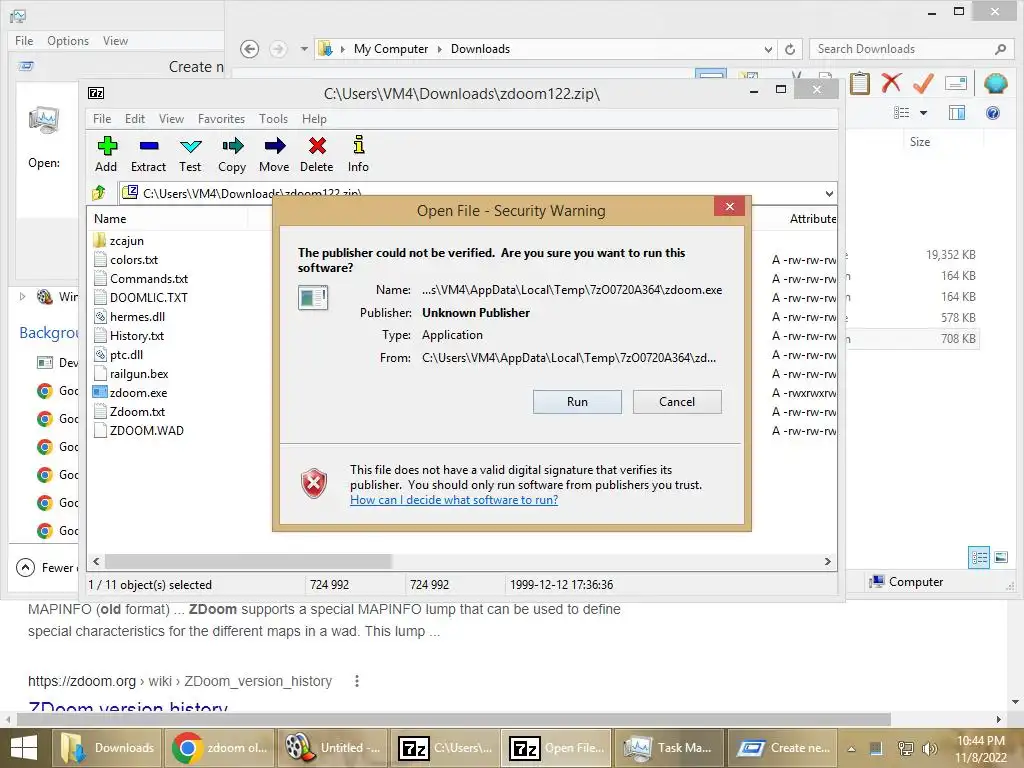This screenshot has height=768, width=1024.
Task: Click the 7-Zip horizontal scrollbar thumb
Action: coord(248,561)
